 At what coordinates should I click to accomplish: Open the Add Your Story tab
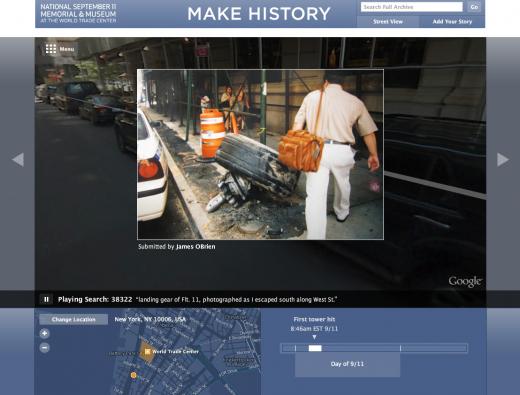452,22
